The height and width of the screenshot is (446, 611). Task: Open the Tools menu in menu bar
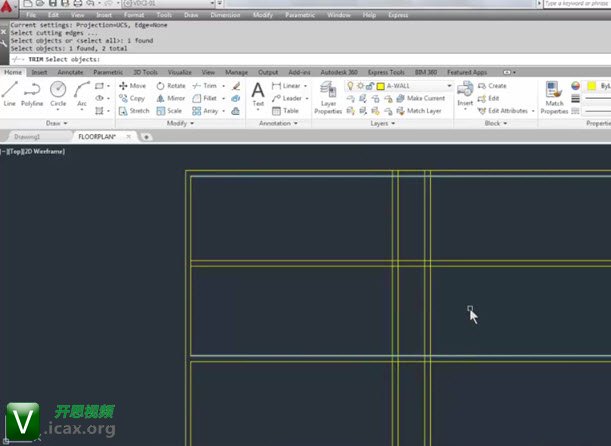(x=164, y=15)
